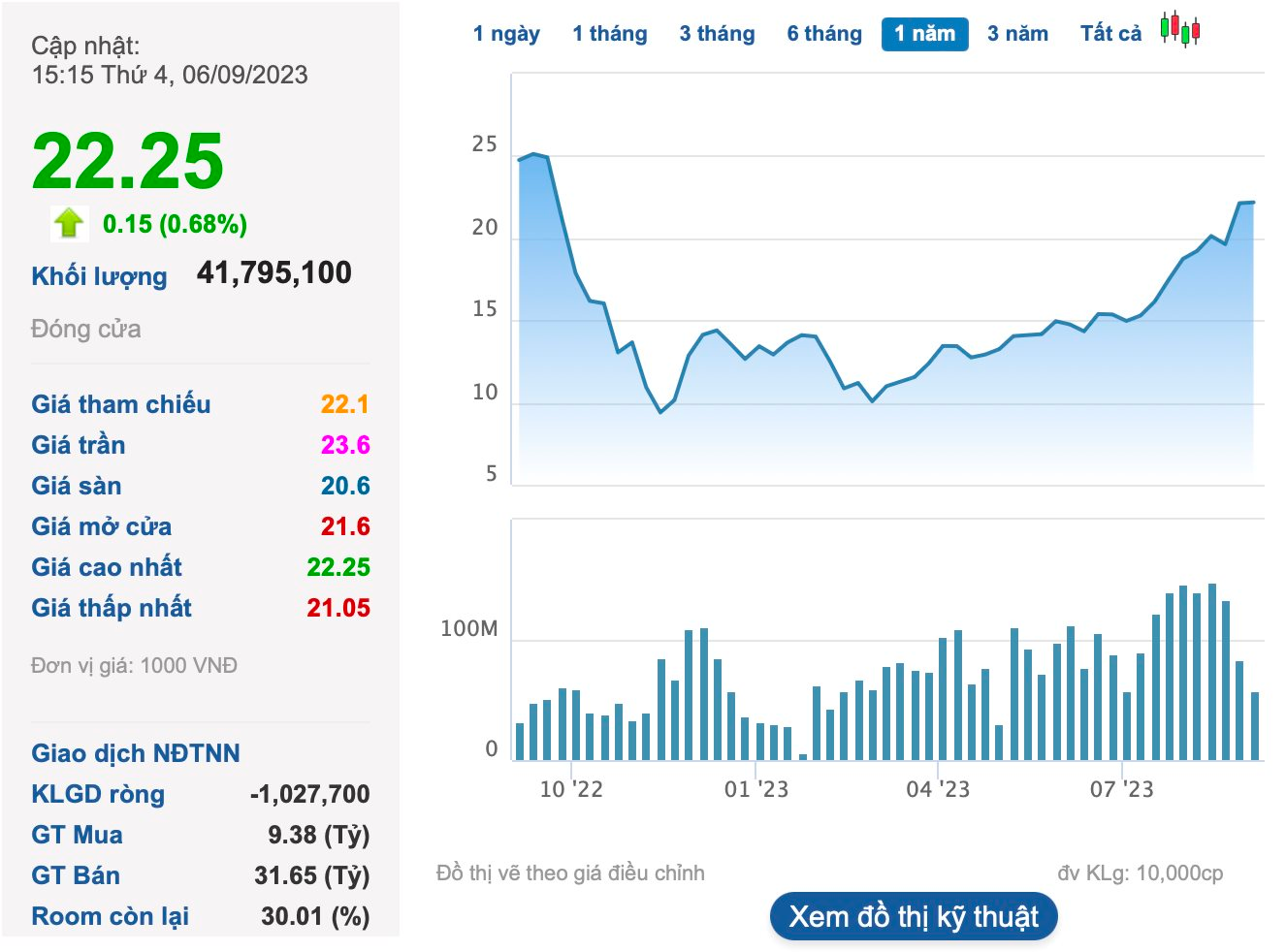The height and width of the screenshot is (952, 1286).
Task: Click the 'GT Bán' label
Action: coord(76,875)
